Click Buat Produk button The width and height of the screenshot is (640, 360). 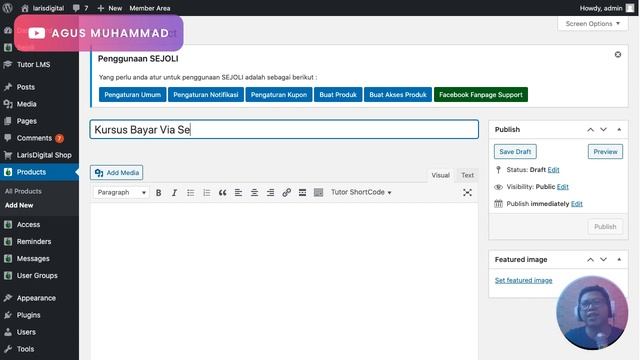(x=338, y=95)
